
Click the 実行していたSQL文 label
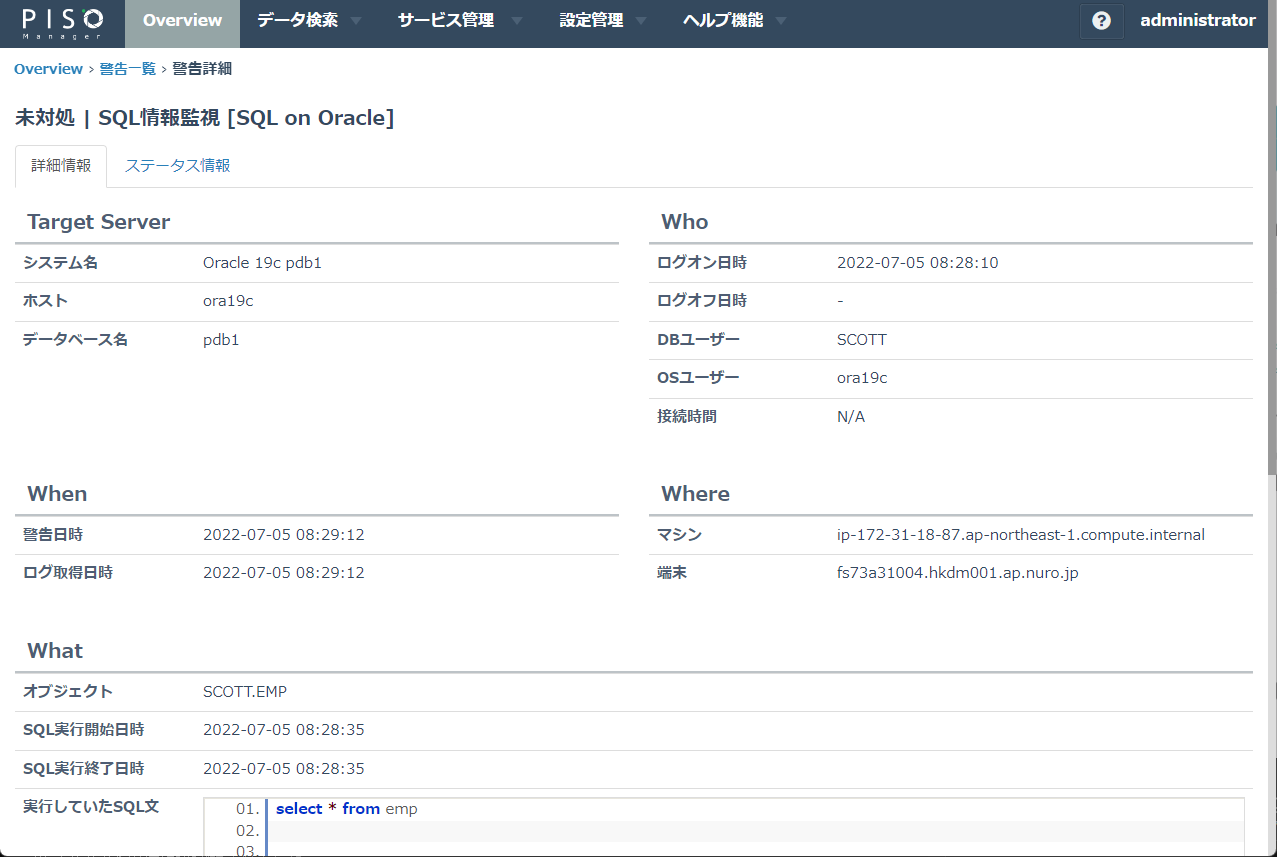pyautogui.click(x=91, y=806)
